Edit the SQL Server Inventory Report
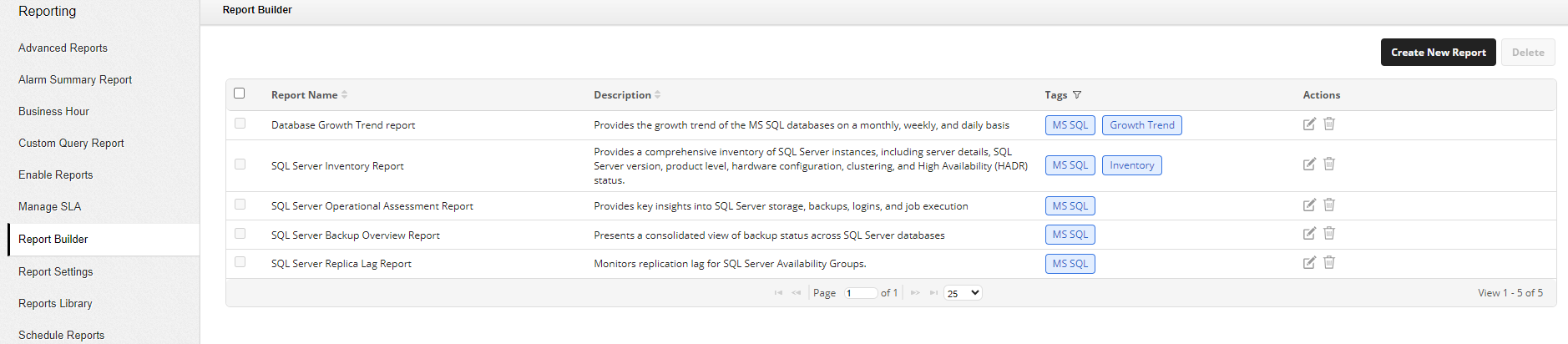1568x344 pixels. (1309, 164)
